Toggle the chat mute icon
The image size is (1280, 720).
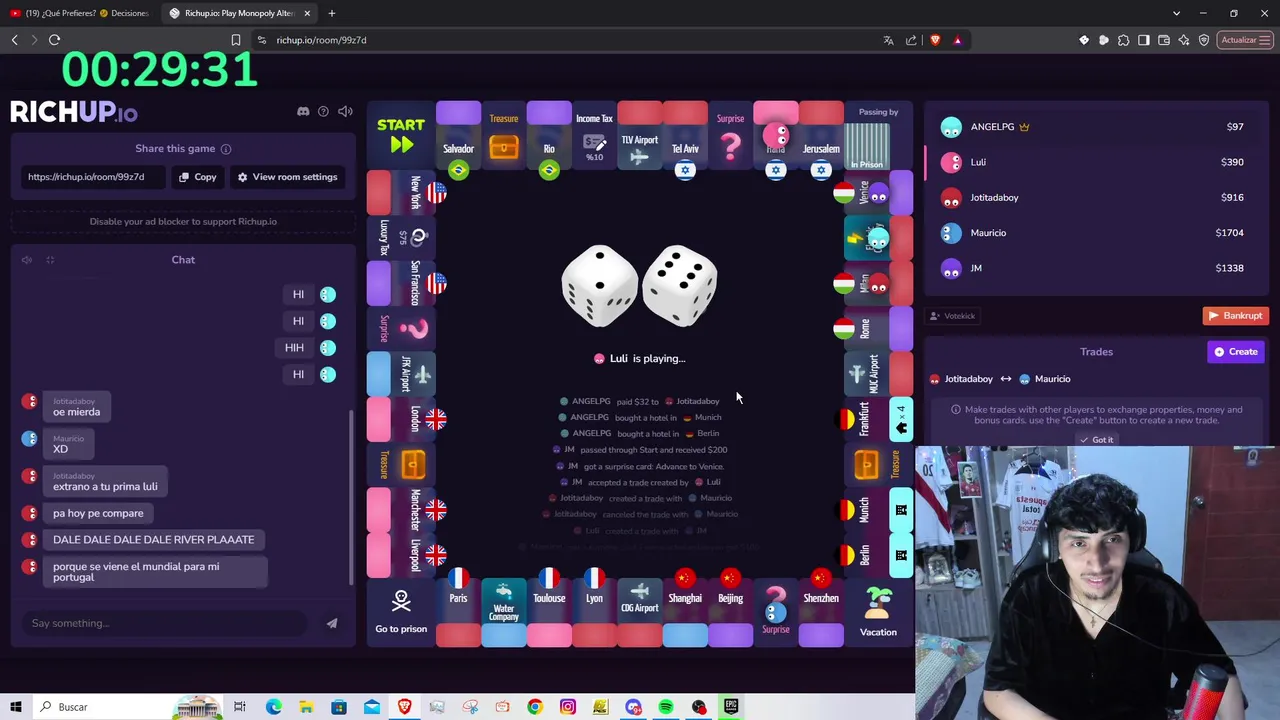pos(27,260)
